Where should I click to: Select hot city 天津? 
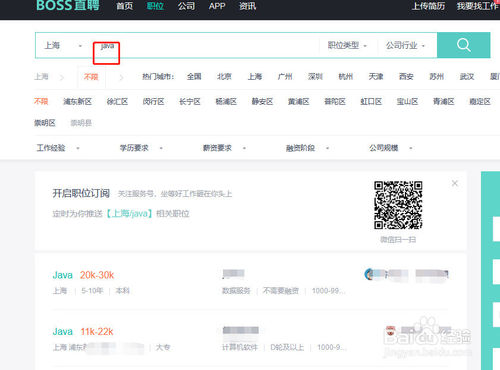click(x=376, y=77)
